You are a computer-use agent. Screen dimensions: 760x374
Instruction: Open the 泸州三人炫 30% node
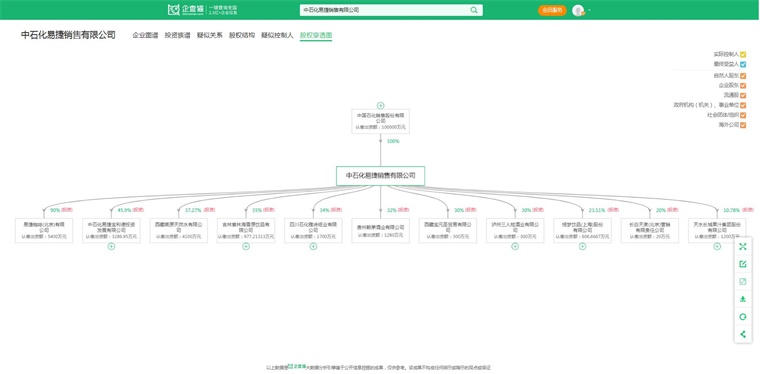coord(515,230)
